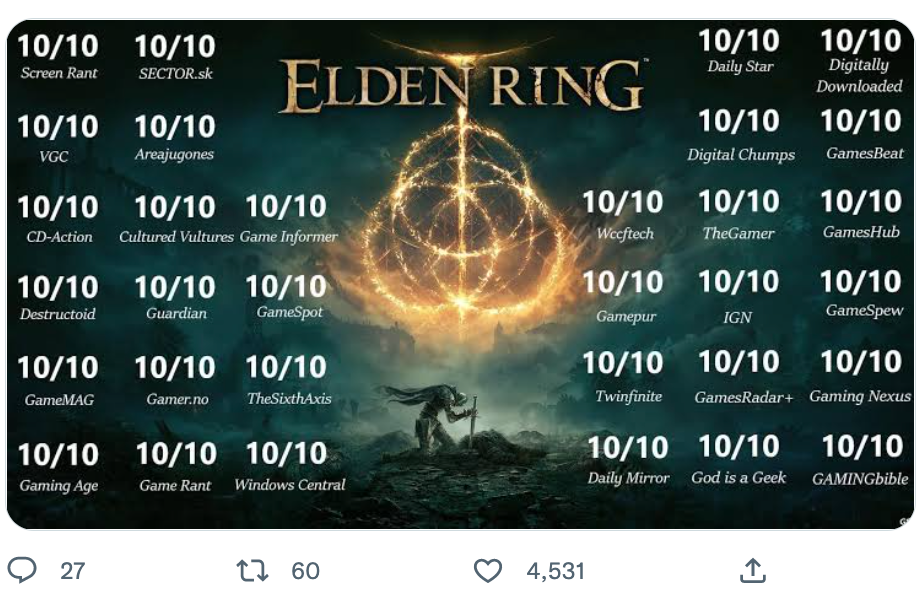The height and width of the screenshot is (600, 924).
Task: Click the reply speech bubble icon
Action: (x=22, y=570)
